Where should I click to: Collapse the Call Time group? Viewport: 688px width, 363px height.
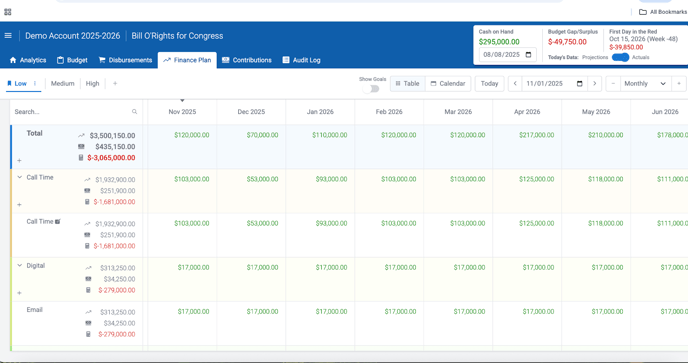pos(19,177)
